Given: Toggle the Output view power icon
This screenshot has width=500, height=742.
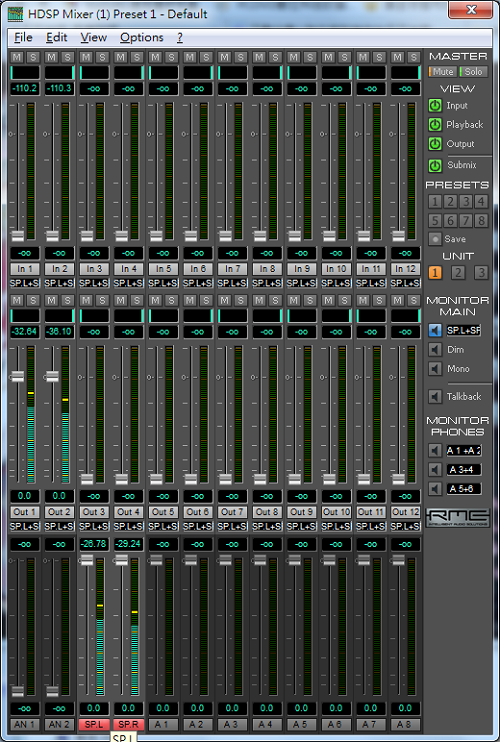Looking at the screenshot, I should 435,143.
